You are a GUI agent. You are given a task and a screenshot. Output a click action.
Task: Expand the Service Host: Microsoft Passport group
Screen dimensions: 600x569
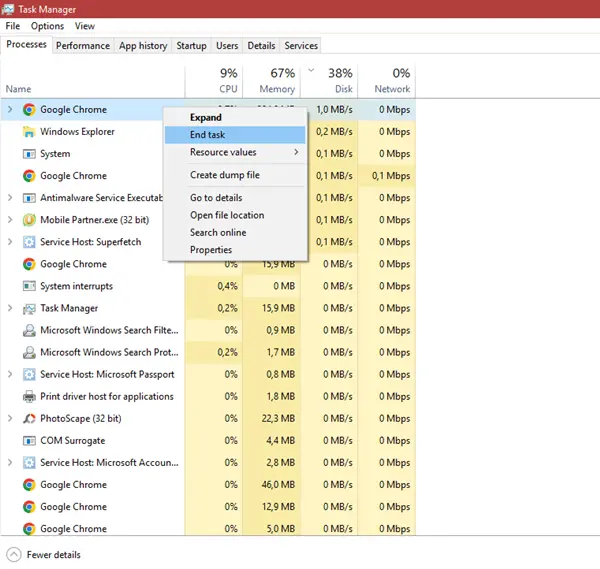point(10,375)
